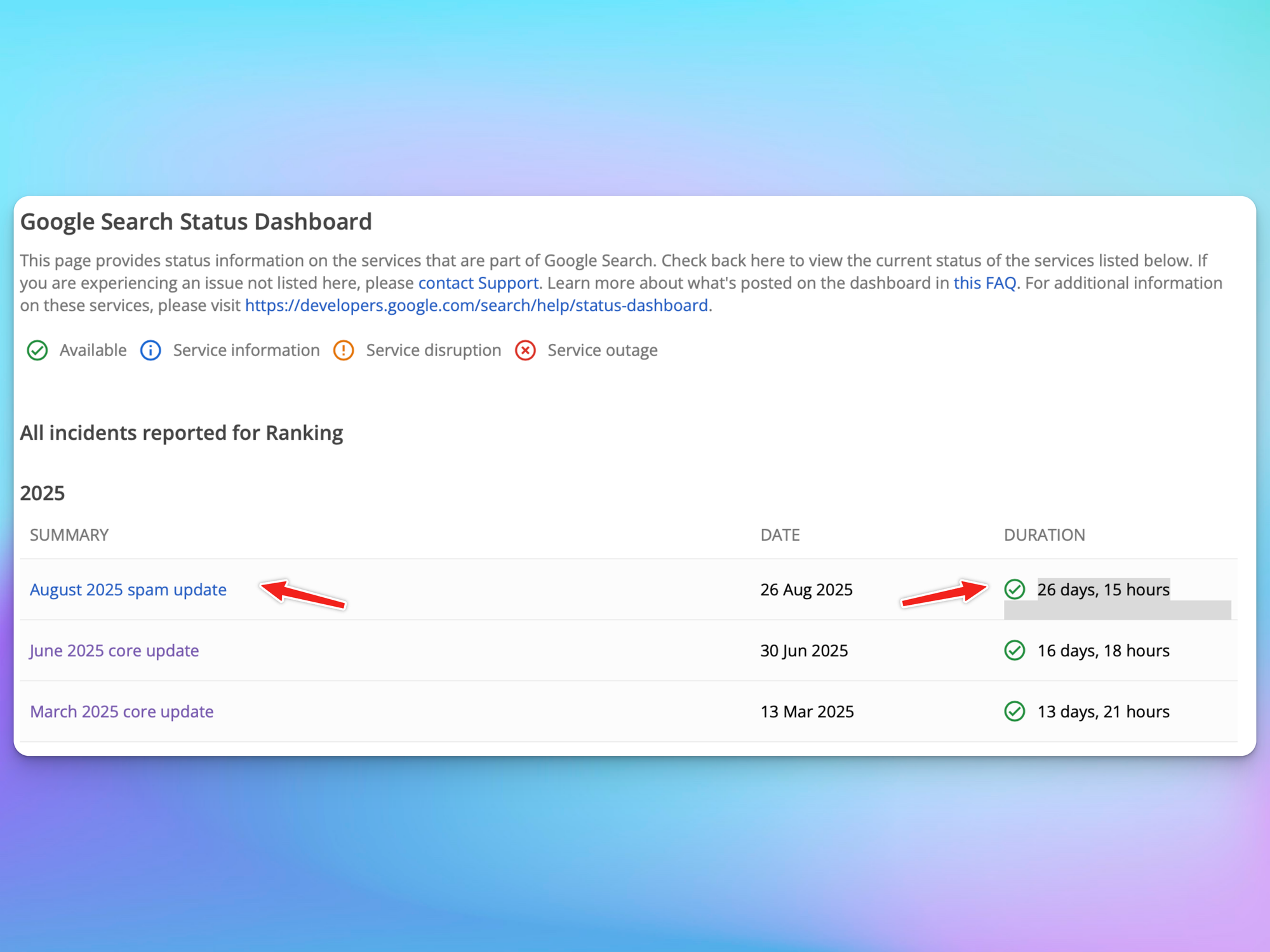The width and height of the screenshot is (1270, 952).
Task: Open the this FAQ link
Action: [x=984, y=283]
